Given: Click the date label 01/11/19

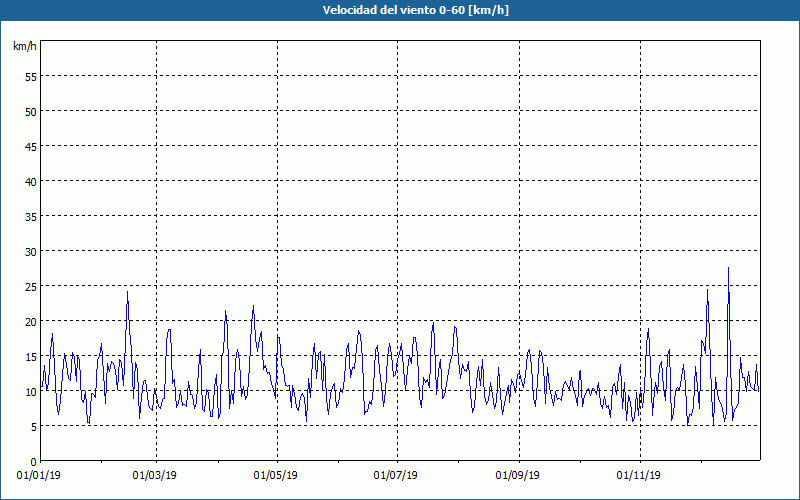Looking at the screenshot, I should (x=638, y=476).
